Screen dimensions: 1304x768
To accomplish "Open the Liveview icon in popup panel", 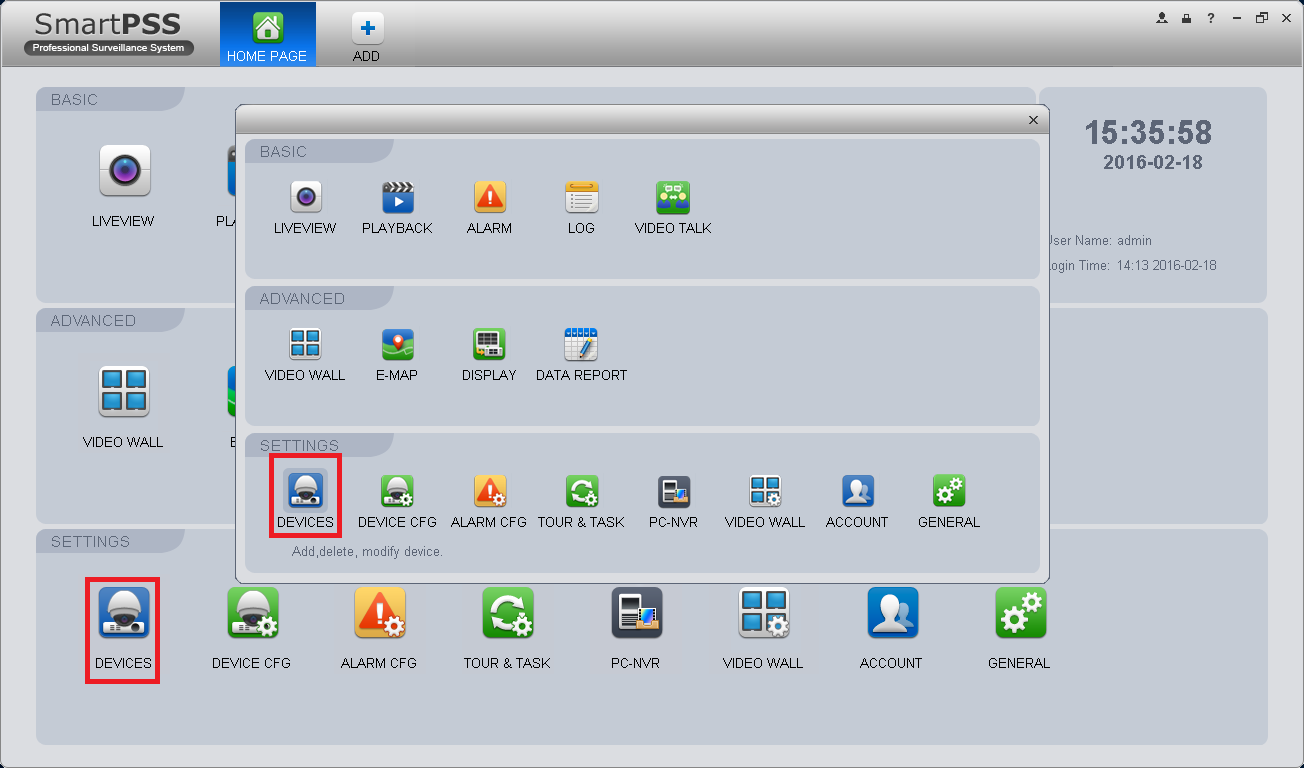I will (305, 197).
